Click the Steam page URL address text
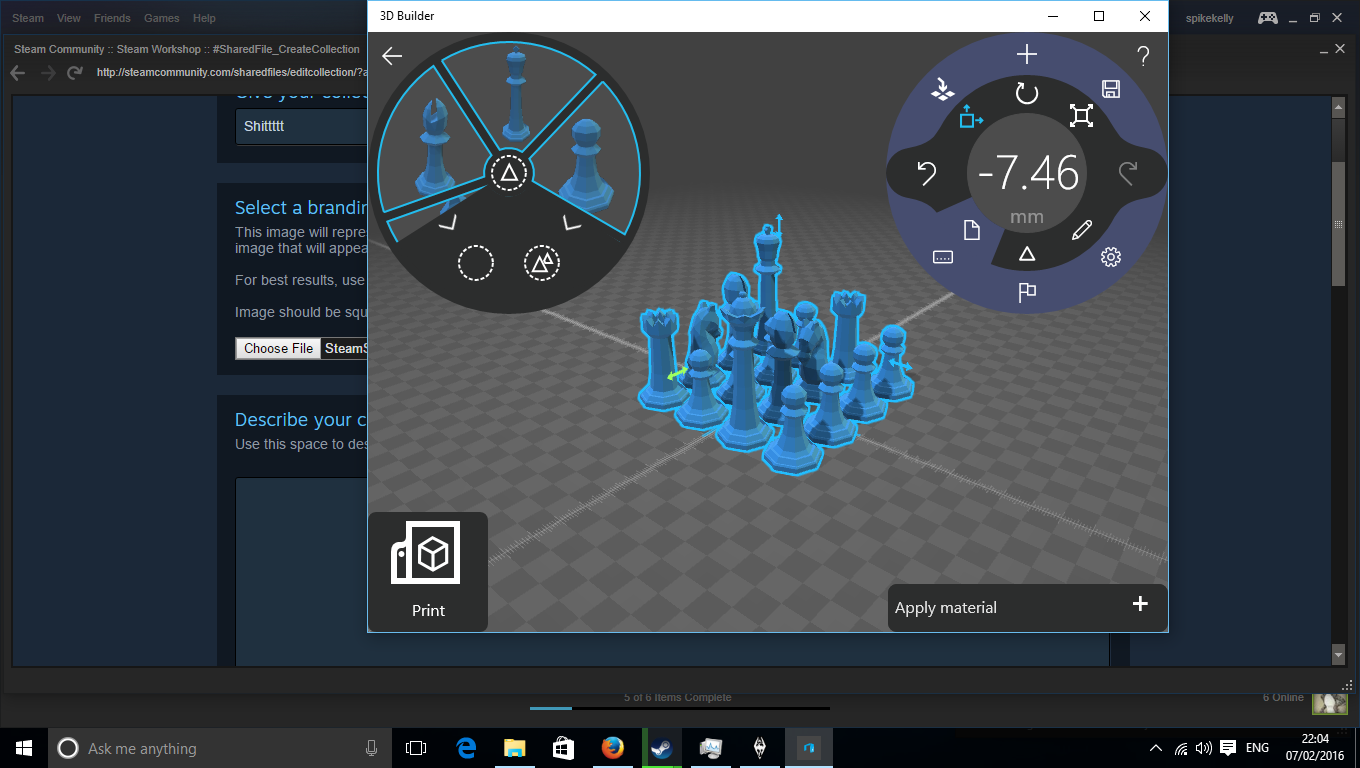Screen dimensions: 1360x768 pyautogui.click(x=232, y=72)
